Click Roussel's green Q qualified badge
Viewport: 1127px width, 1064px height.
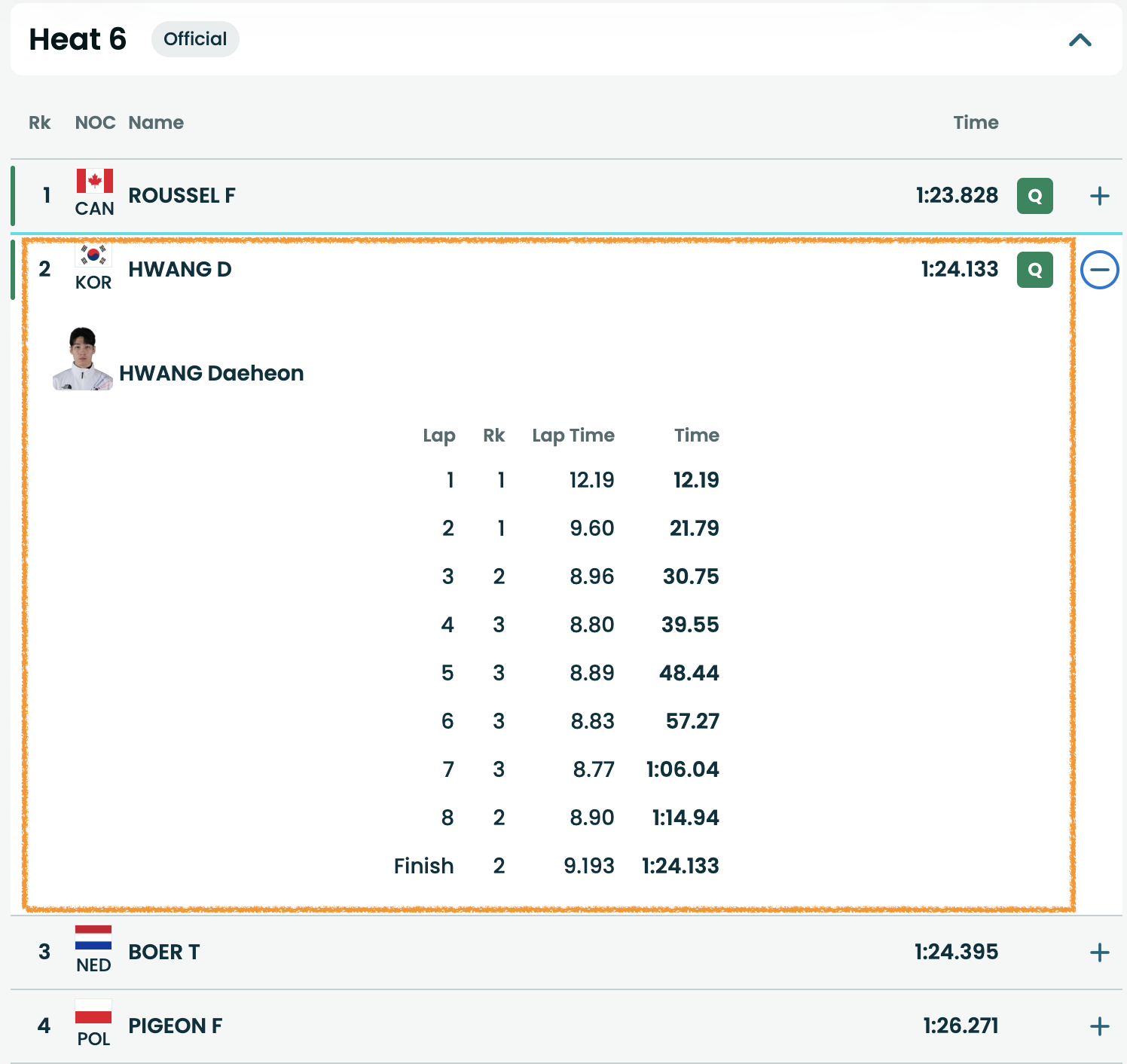click(x=1034, y=196)
